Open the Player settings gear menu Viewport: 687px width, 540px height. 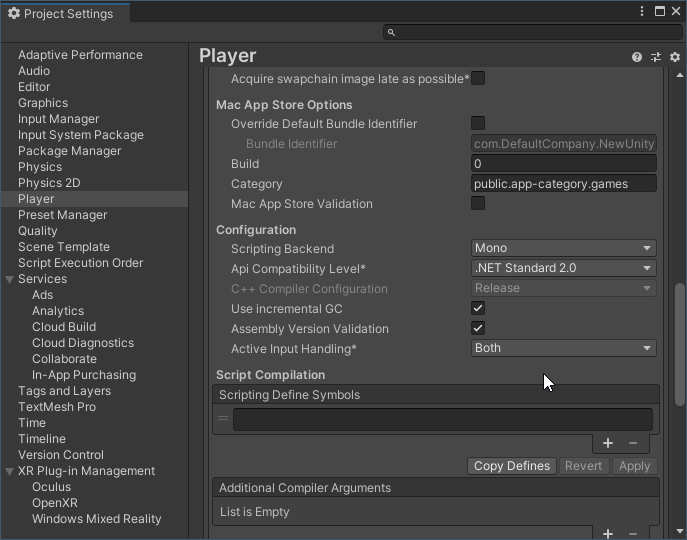pos(675,57)
